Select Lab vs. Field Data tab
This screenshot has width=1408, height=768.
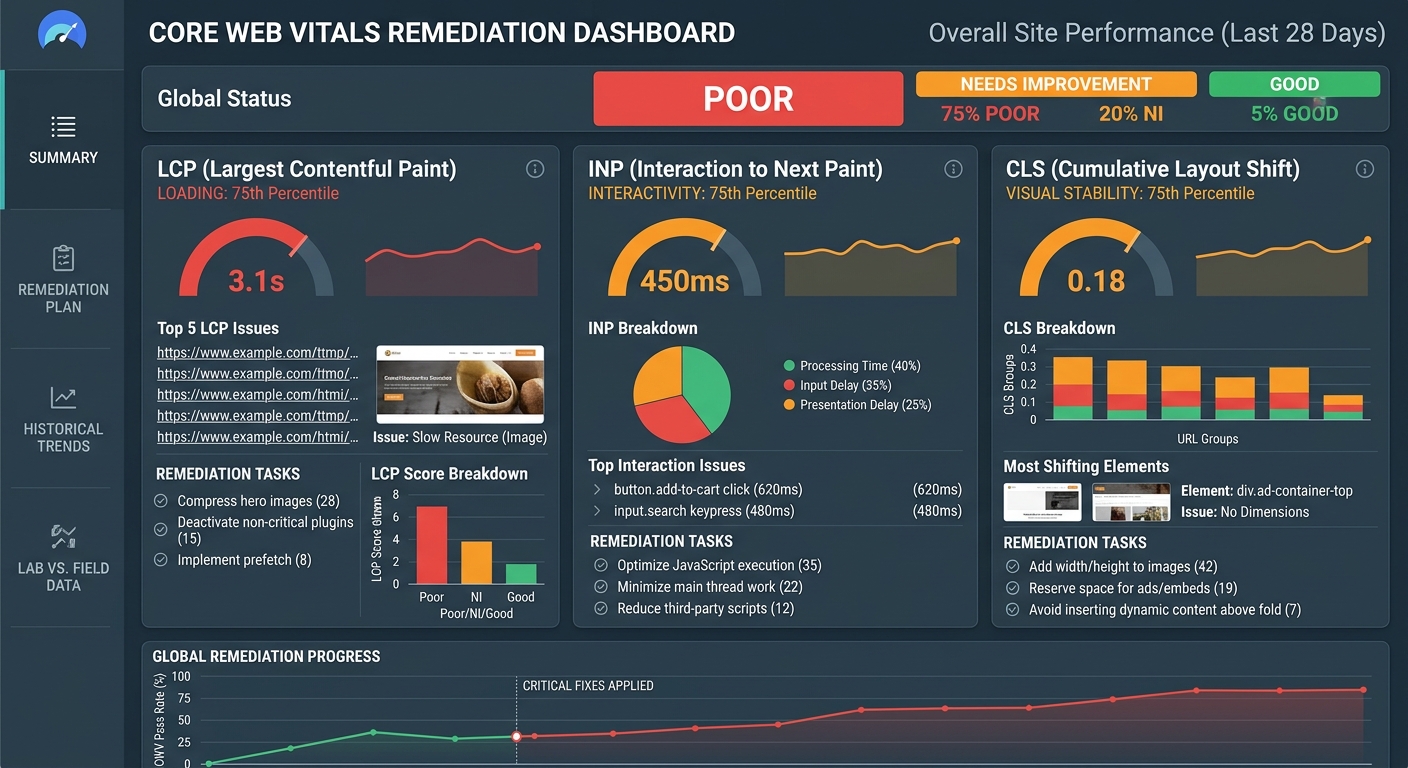coord(63,557)
